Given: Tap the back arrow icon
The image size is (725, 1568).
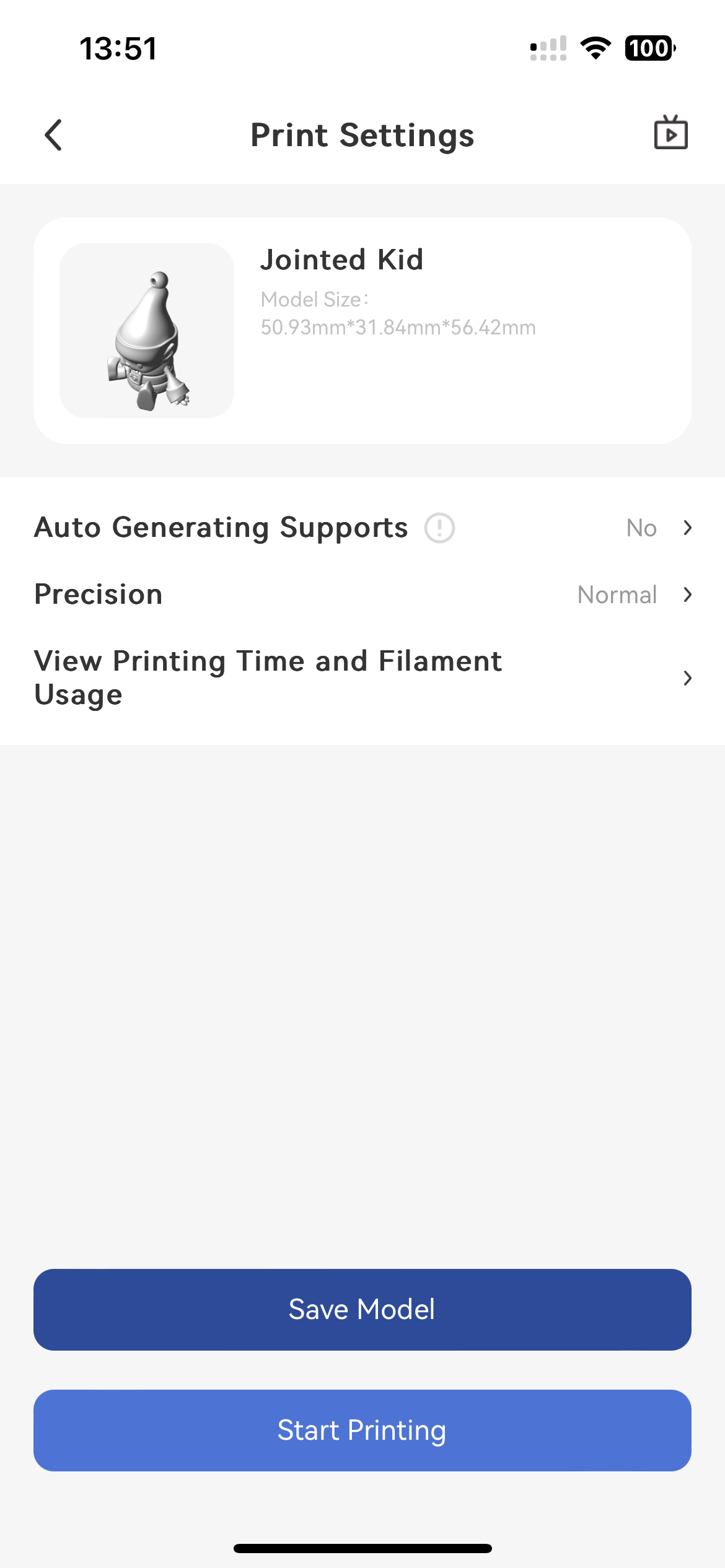Looking at the screenshot, I should pyautogui.click(x=54, y=135).
